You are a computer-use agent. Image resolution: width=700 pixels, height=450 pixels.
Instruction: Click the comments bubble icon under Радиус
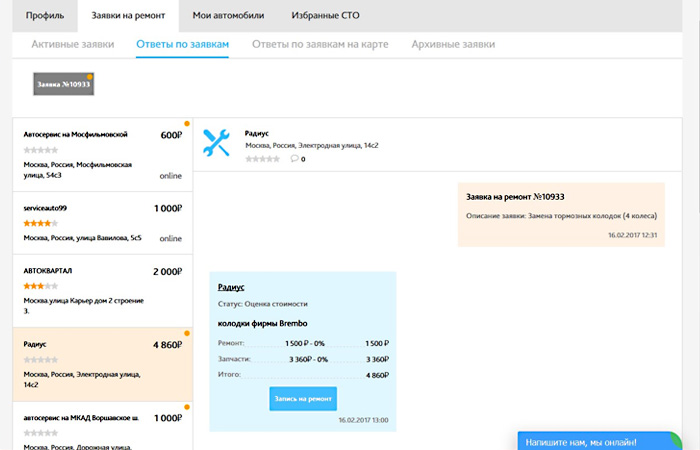click(x=295, y=159)
